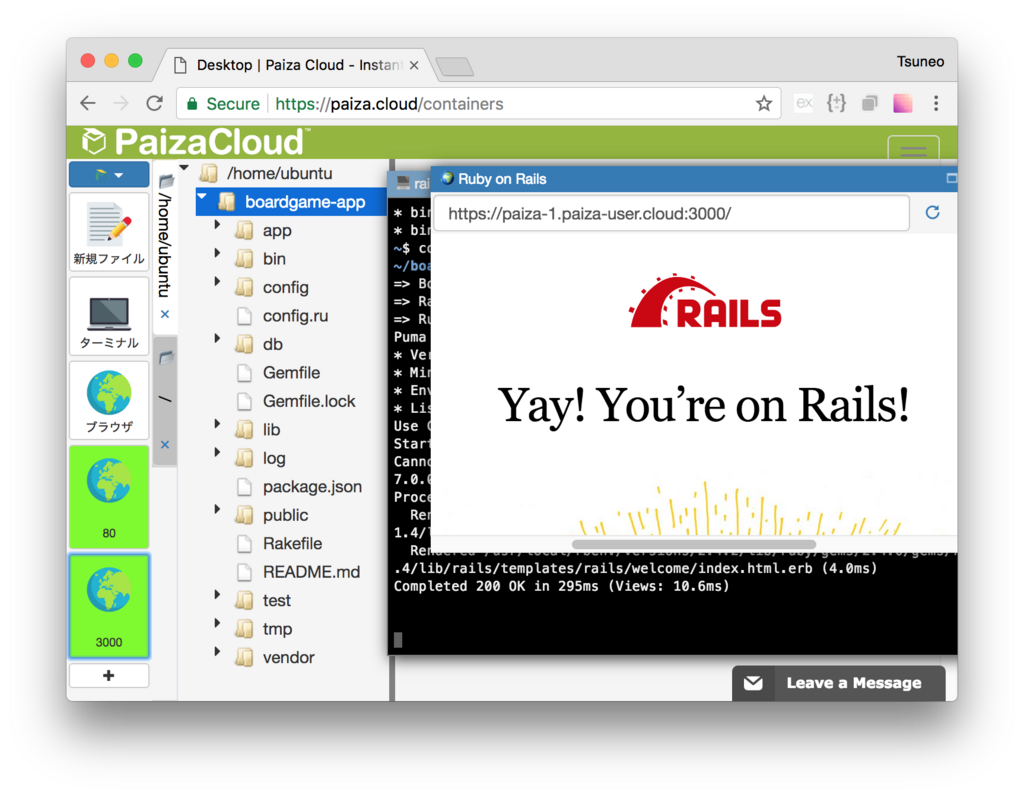Launch the ブラウザ browser icon
The width and height of the screenshot is (1024, 796).
click(109, 400)
